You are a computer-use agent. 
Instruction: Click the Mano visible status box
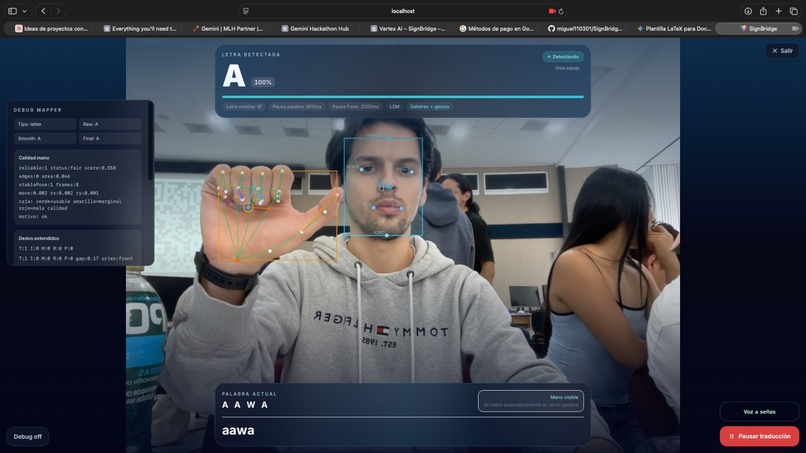(530, 401)
